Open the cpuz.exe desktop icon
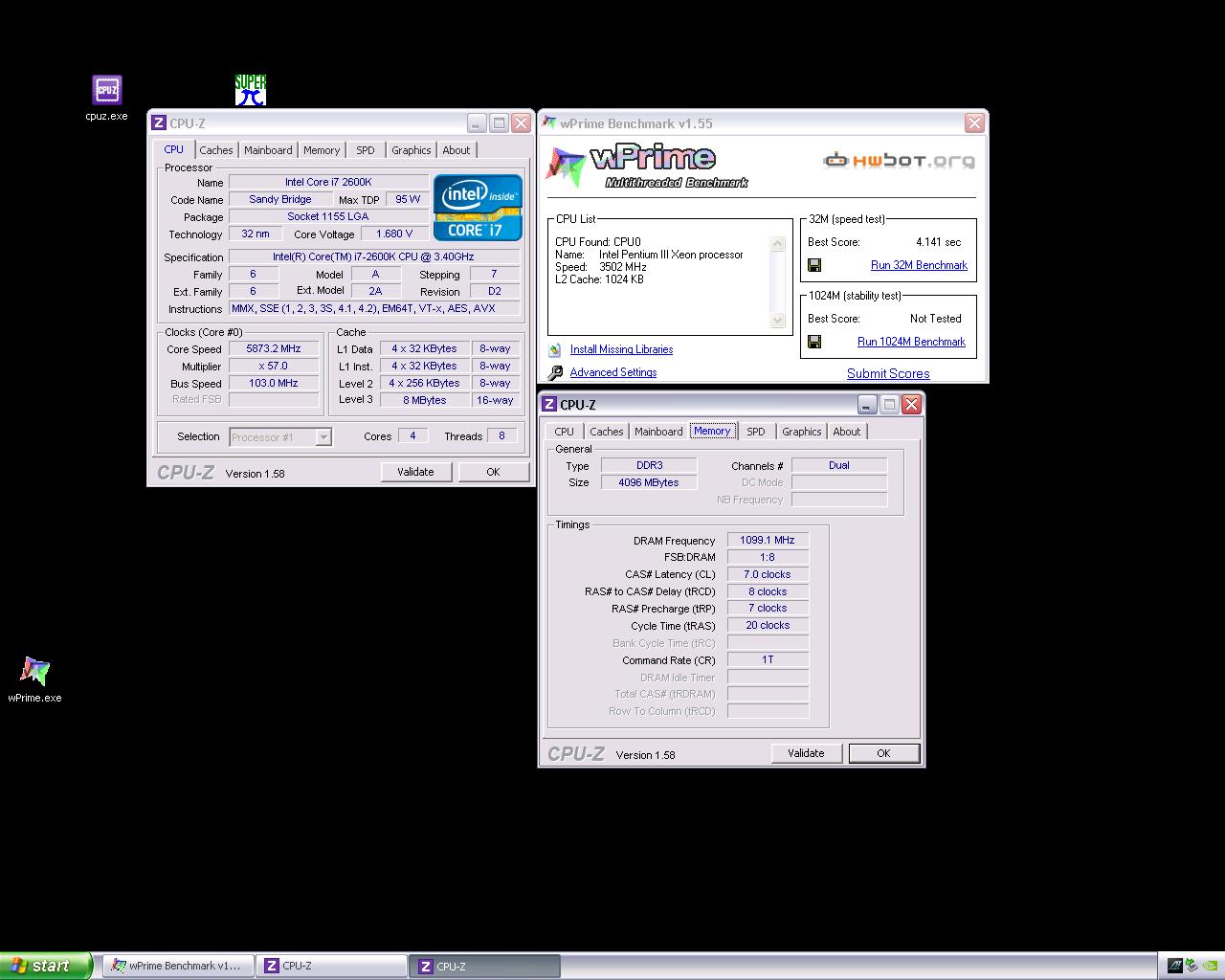The height and width of the screenshot is (980, 1225). point(106,91)
